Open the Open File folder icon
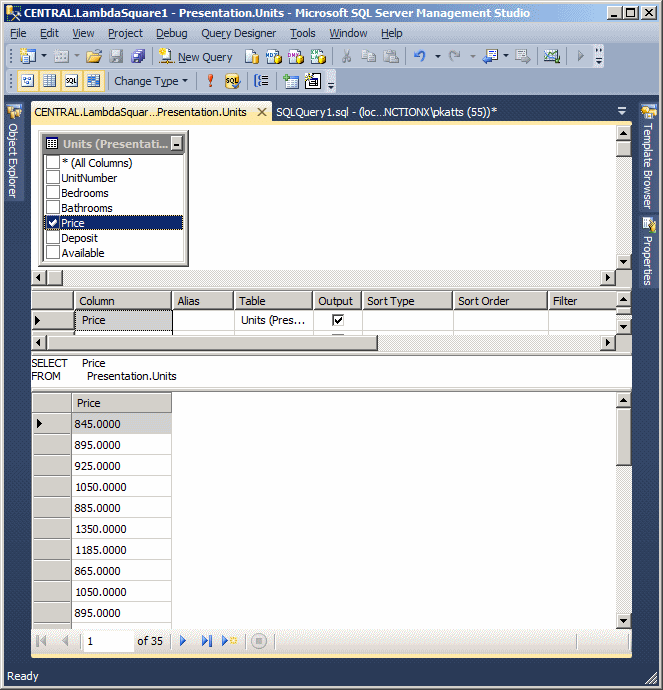663x690 pixels. (94, 56)
